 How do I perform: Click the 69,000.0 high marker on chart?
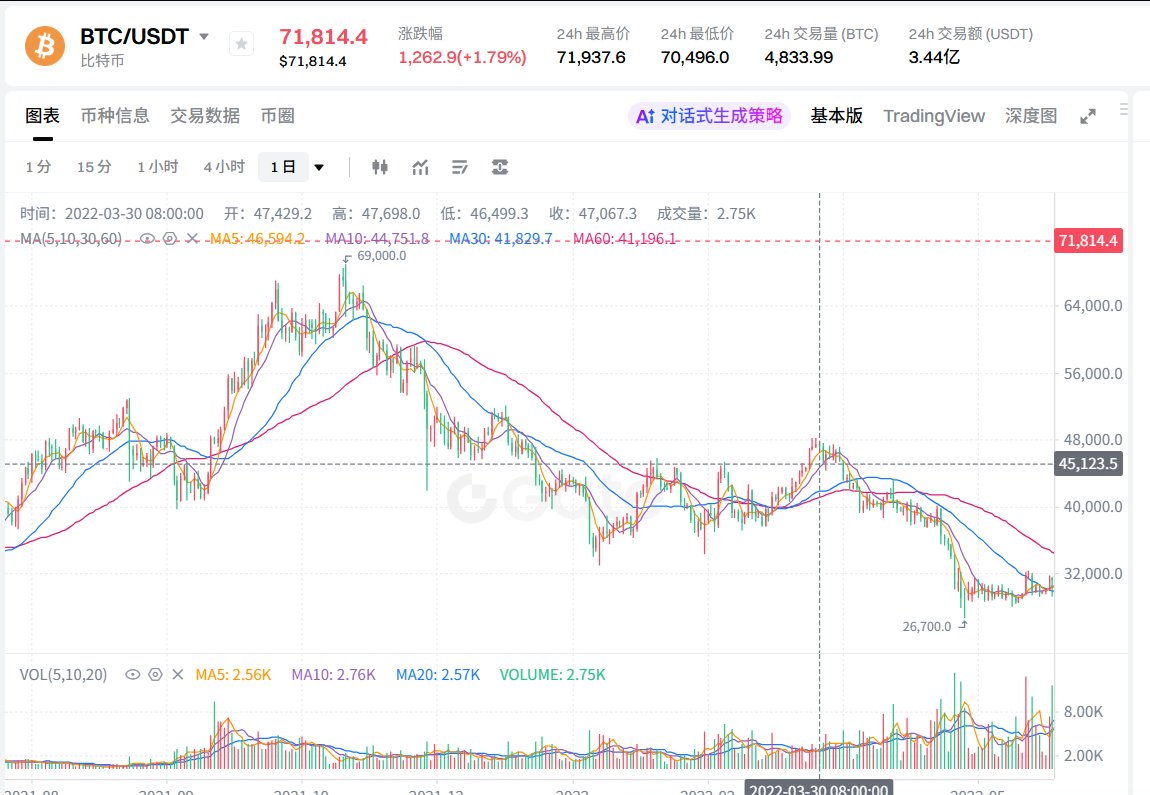tap(381, 256)
